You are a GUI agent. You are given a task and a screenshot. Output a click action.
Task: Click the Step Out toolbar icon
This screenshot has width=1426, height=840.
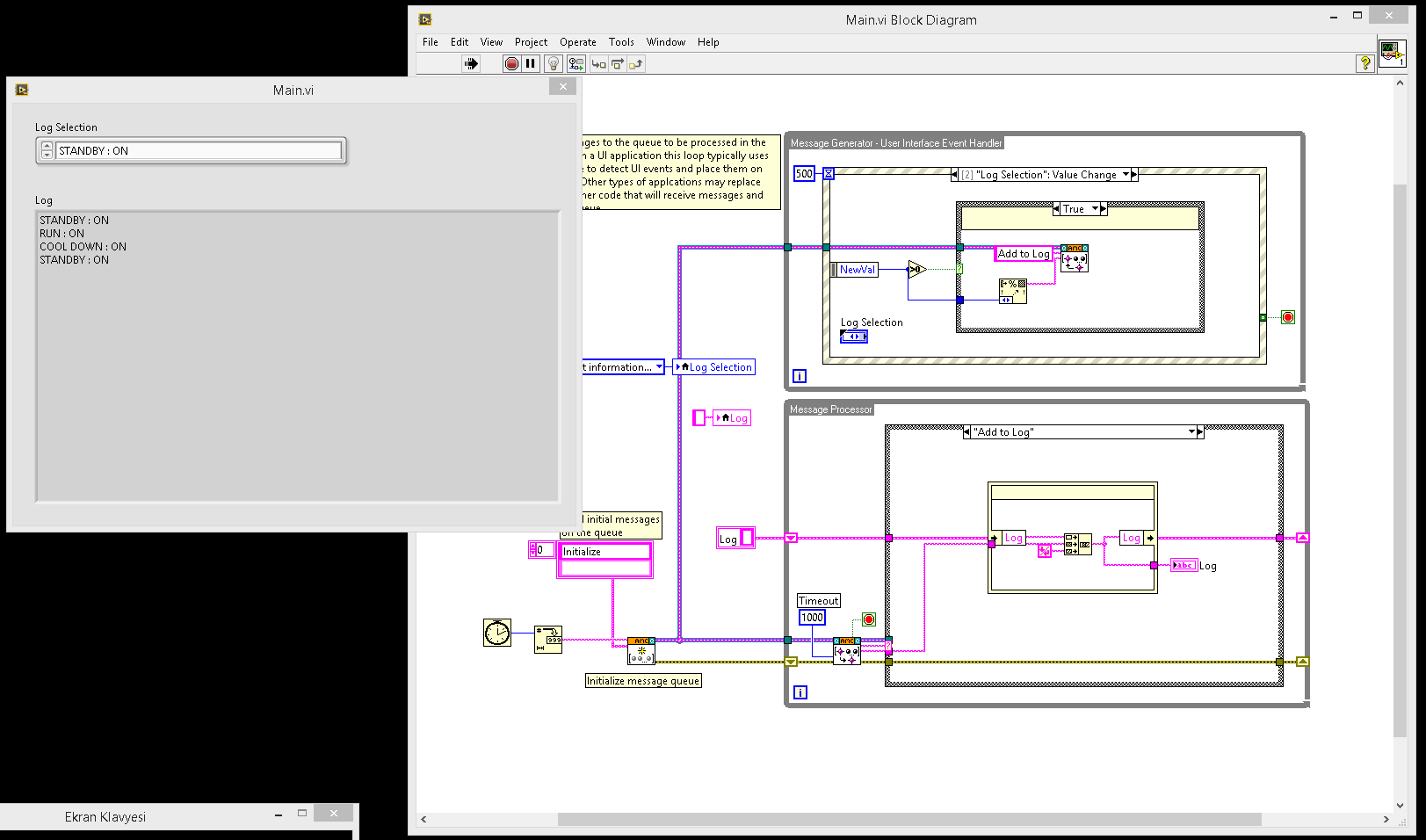(x=636, y=63)
